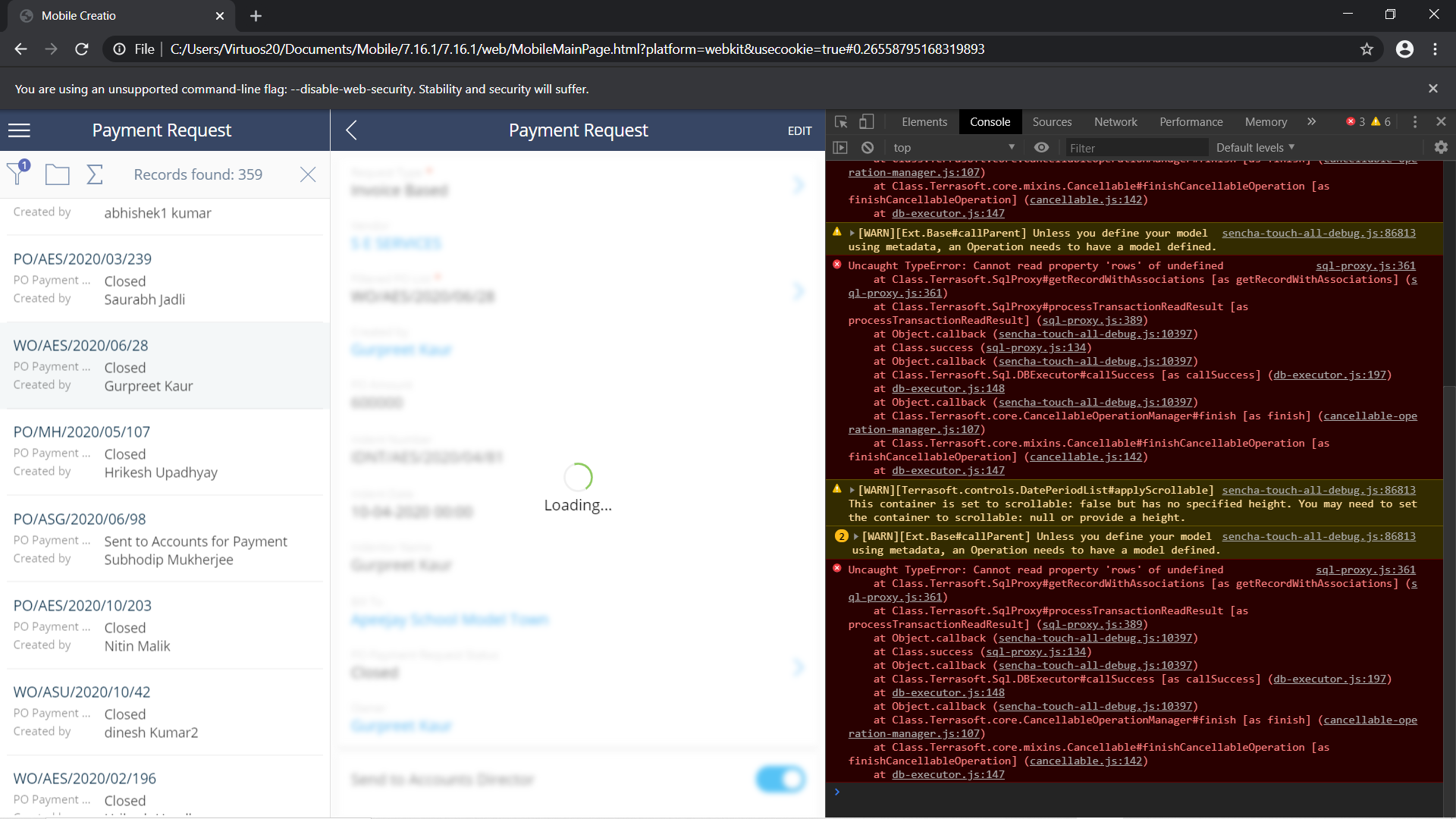Switch to the Console tab
The image size is (1456, 819).
tap(990, 121)
